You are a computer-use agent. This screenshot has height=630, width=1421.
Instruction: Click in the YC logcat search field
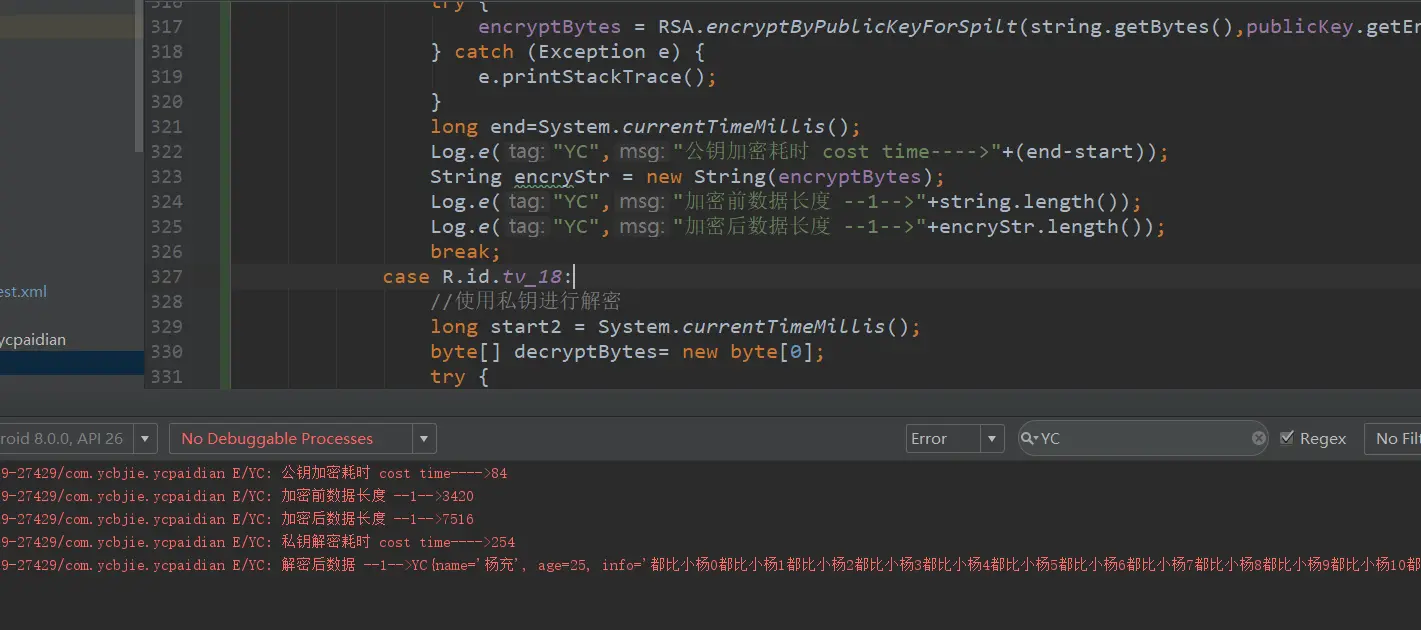point(1145,438)
